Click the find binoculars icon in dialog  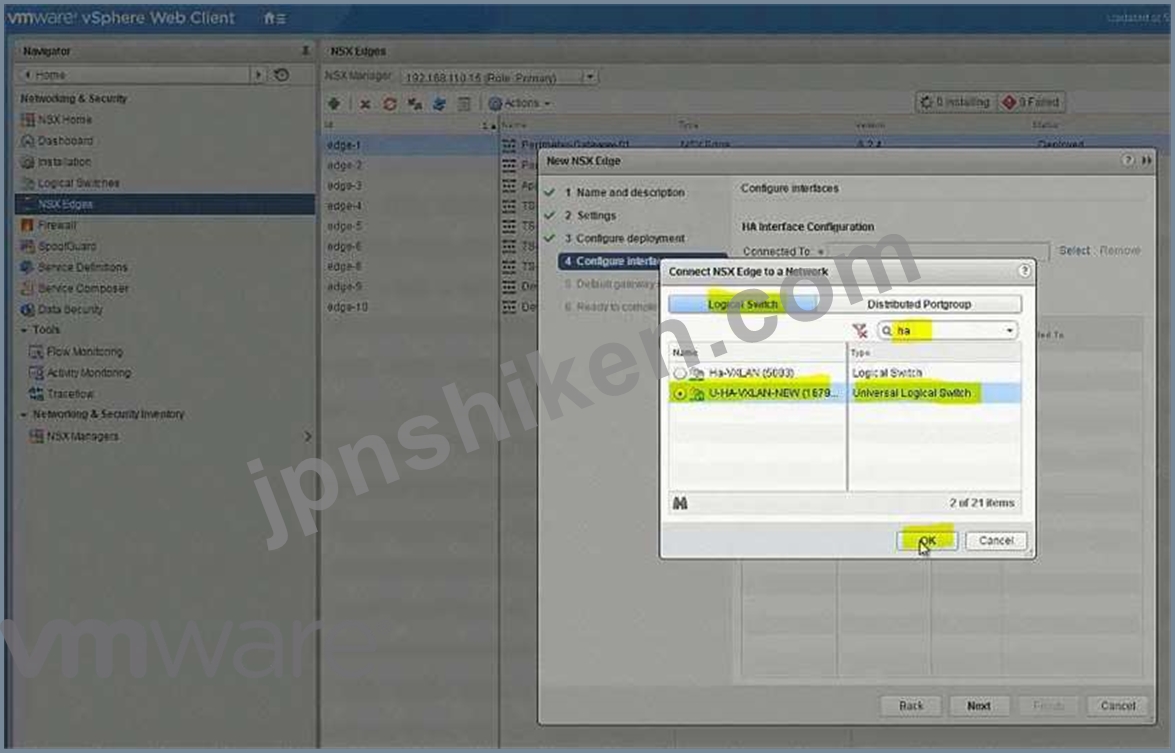[x=680, y=503]
